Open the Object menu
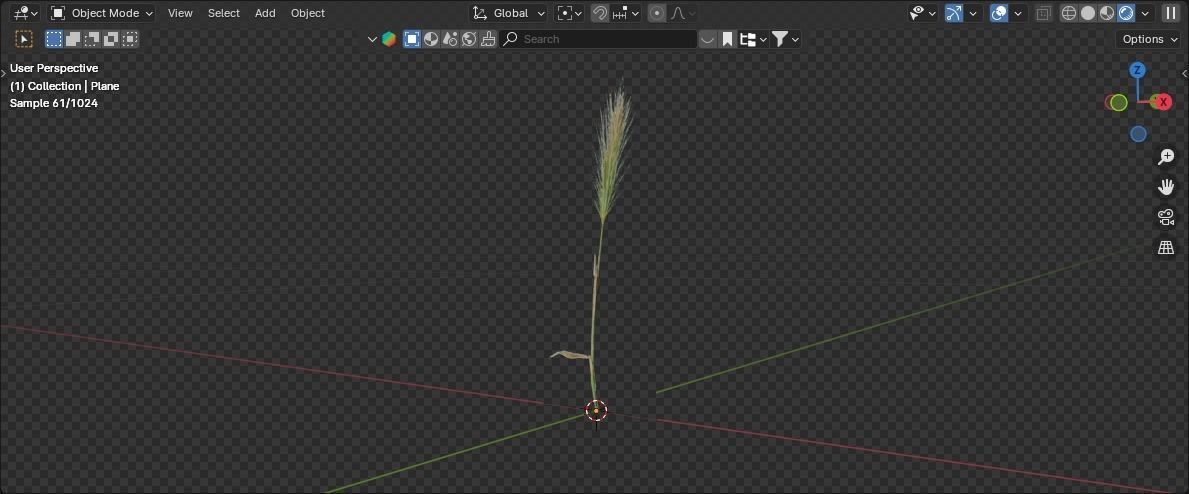Image resolution: width=1189 pixels, height=494 pixels. click(308, 13)
